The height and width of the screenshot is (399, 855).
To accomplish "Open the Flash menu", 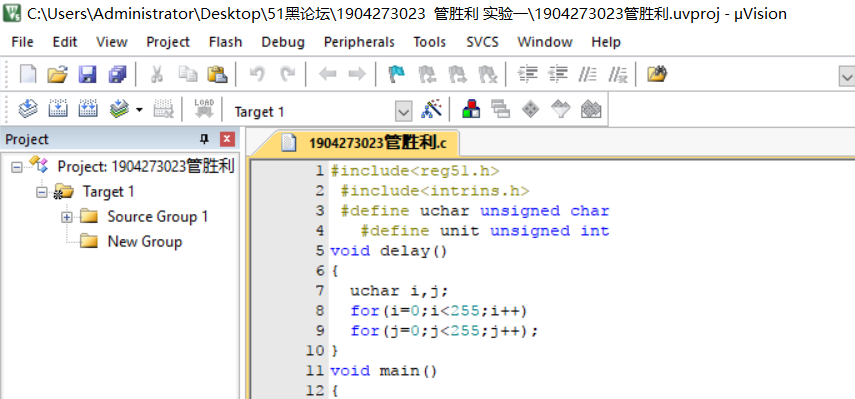I will (x=225, y=42).
